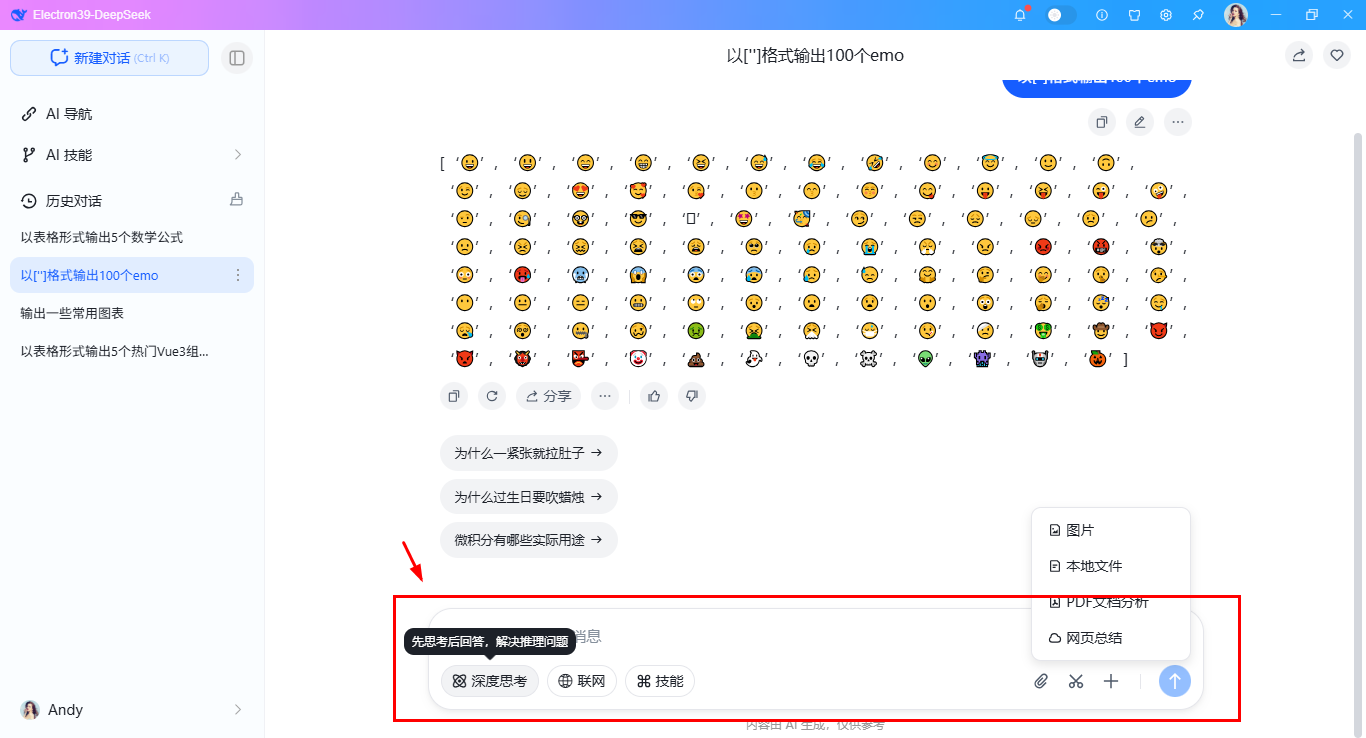Open the notification bell in title bar
Image resolution: width=1366 pixels, height=738 pixels.
coord(1020,15)
